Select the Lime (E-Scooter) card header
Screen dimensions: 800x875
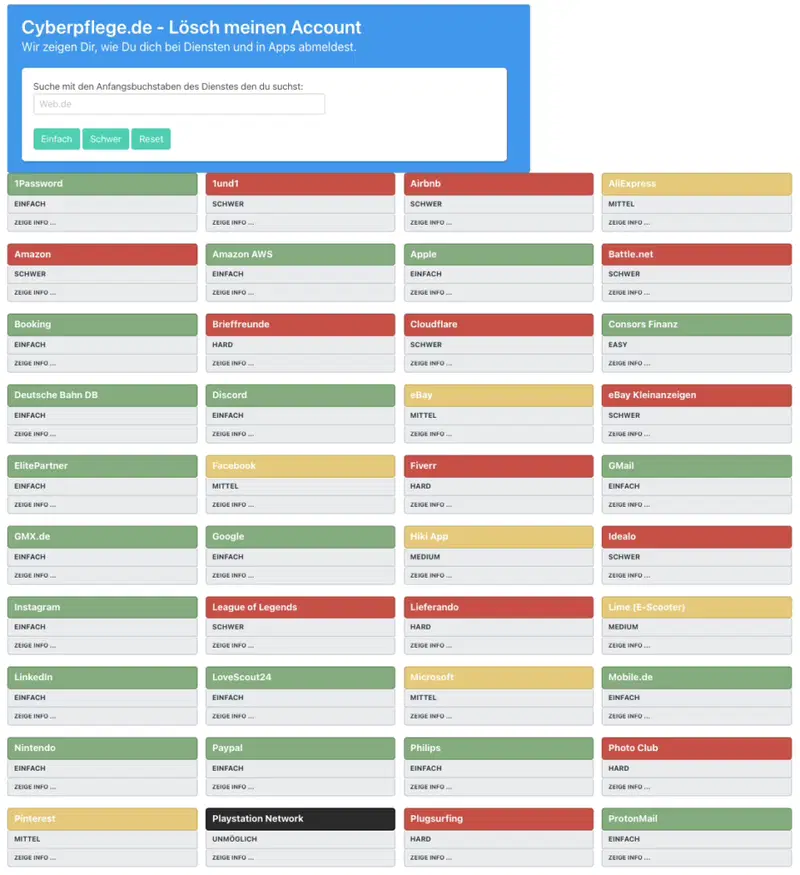point(696,607)
